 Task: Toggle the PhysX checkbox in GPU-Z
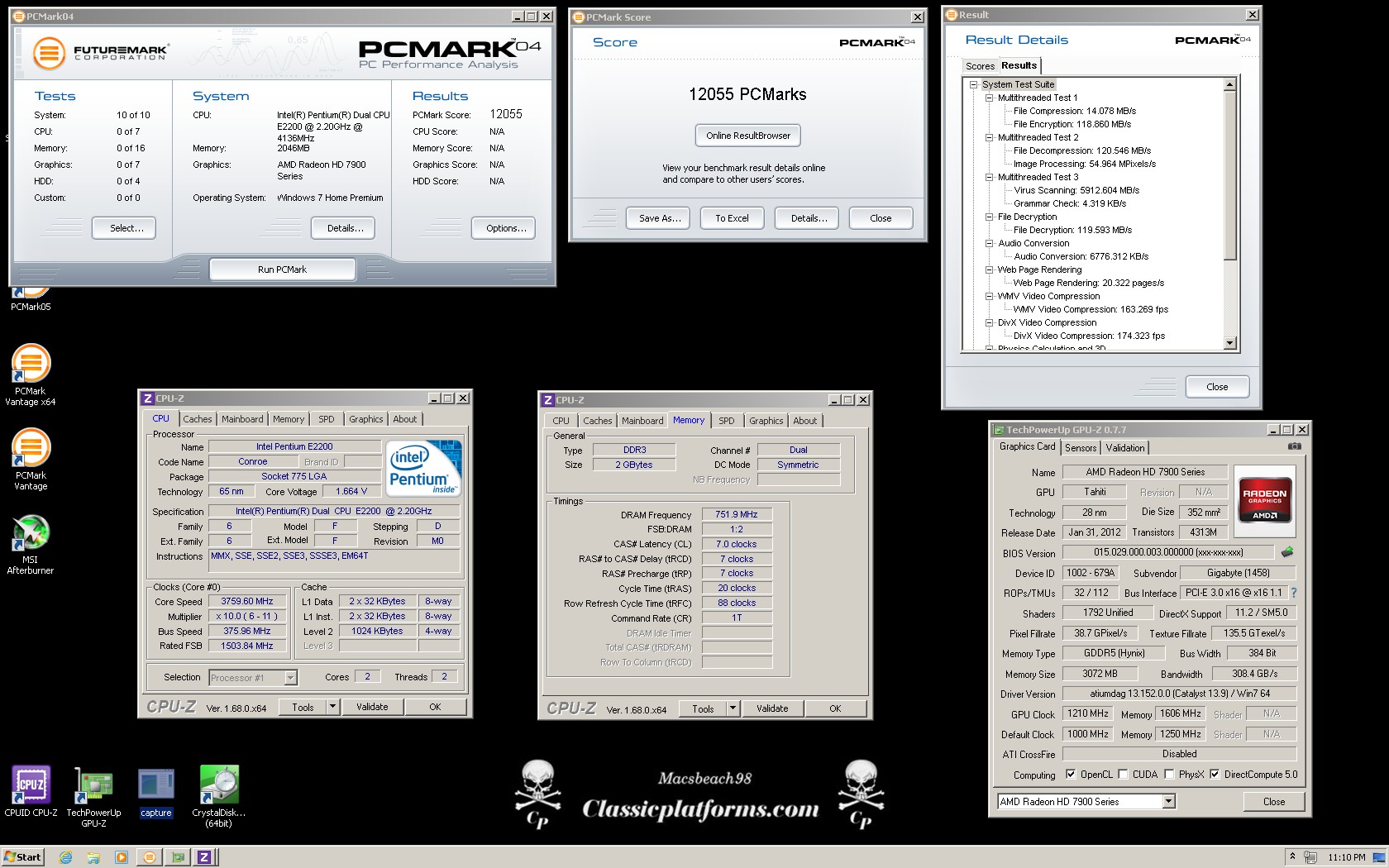click(1169, 775)
